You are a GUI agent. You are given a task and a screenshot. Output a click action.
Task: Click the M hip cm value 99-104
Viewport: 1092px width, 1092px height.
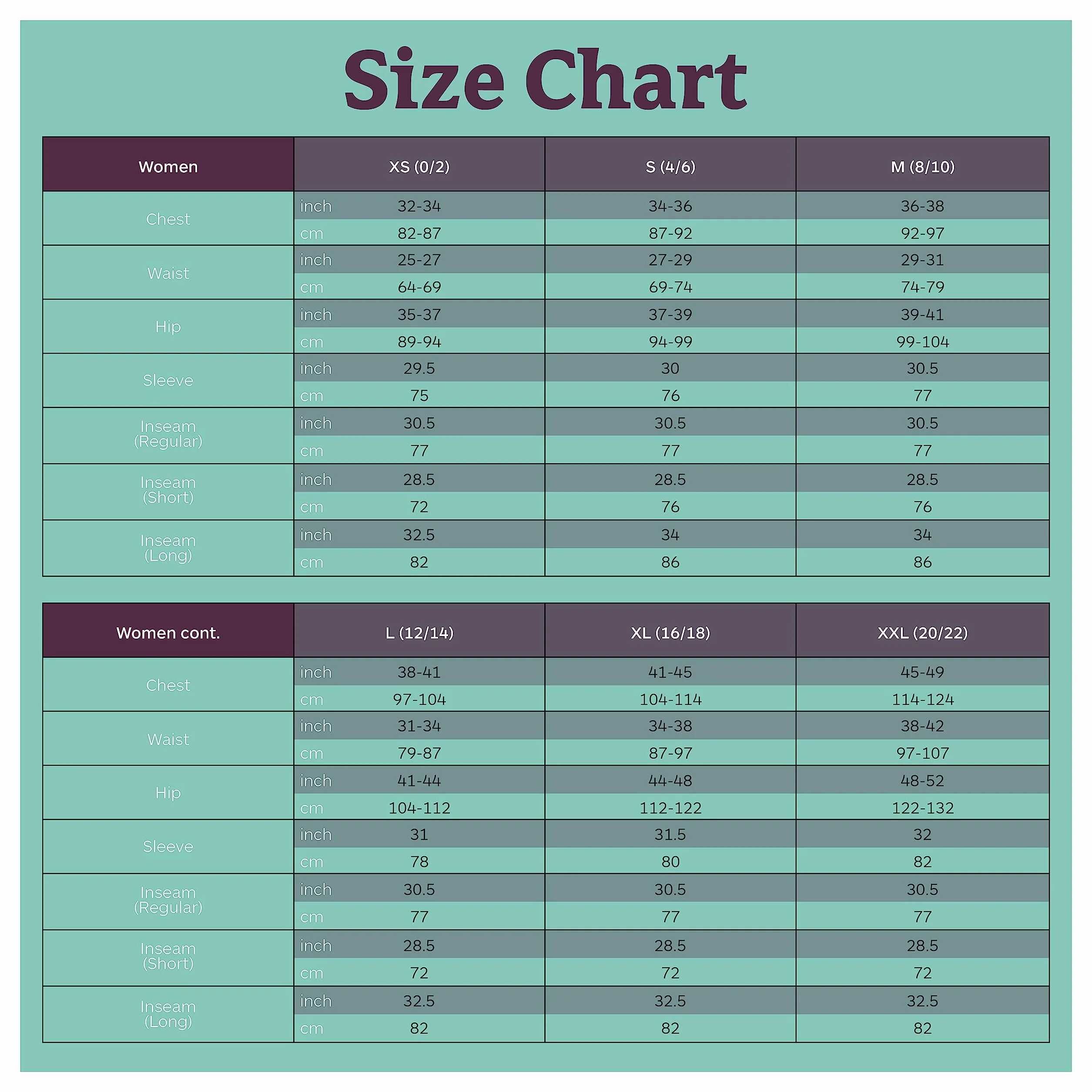(922, 342)
